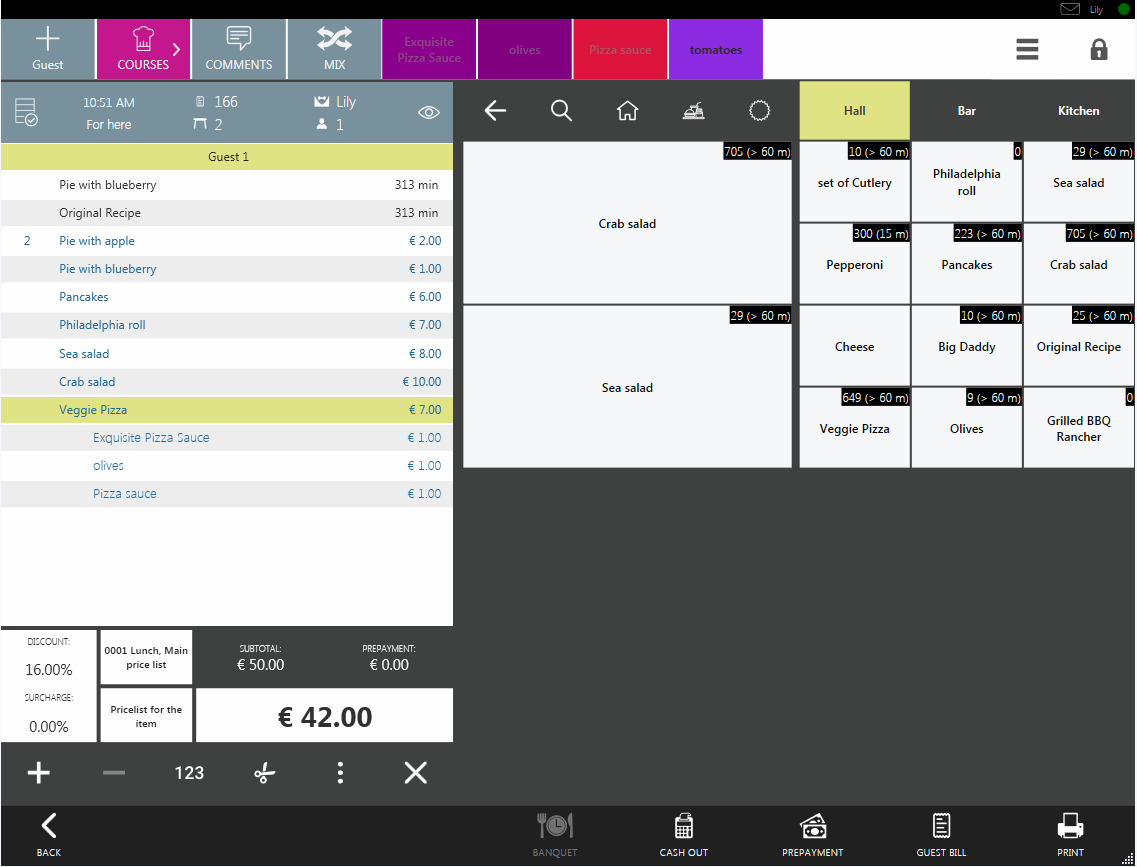Image resolution: width=1137 pixels, height=867 pixels.
Task: Open the Cash Out register icon
Action: [684, 834]
